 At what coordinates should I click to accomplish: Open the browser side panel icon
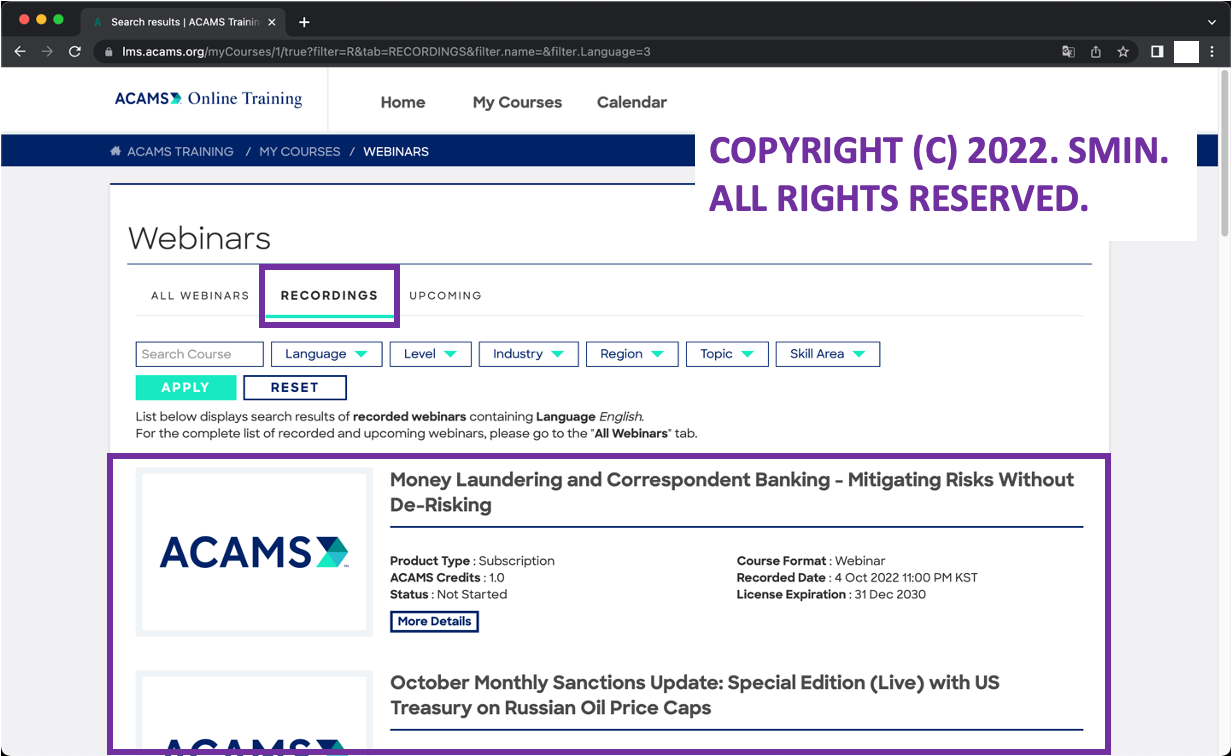click(1157, 52)
